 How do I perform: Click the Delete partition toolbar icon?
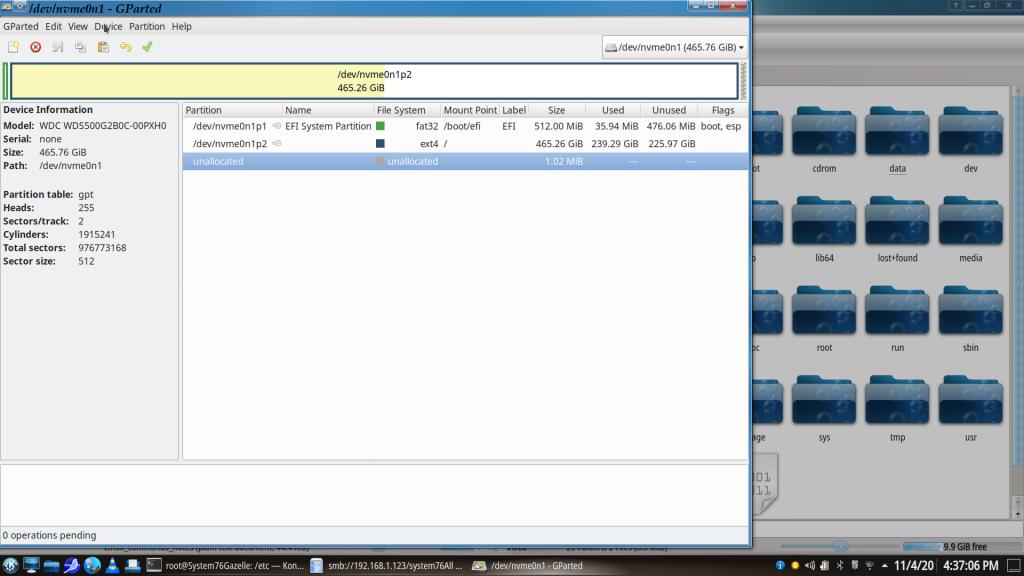(x=36, y=47)
